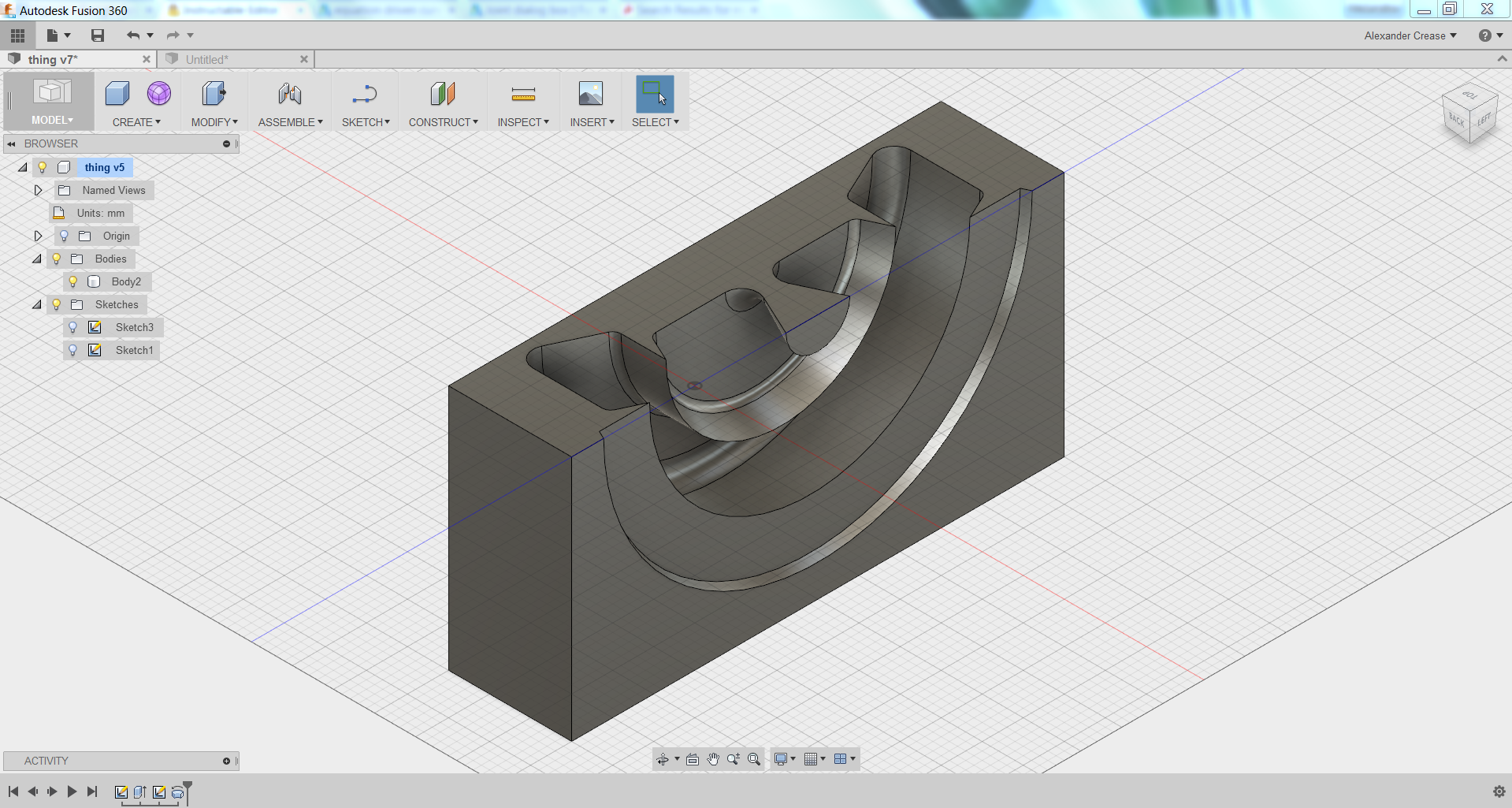Click the Construct plane icon
The width and height of the screenshot is (1512, 808).
coord(443,94)
